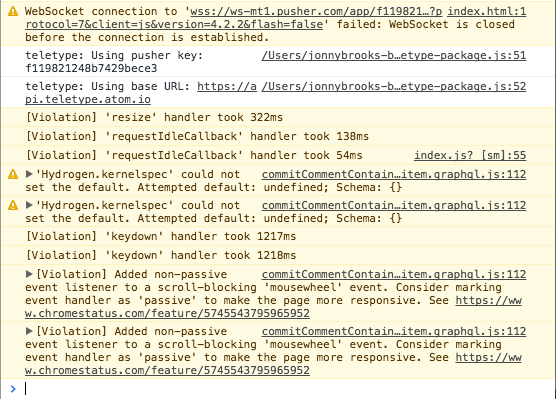Screen dimensions: 556x399
Task: Expand the second non-passive mousewheel violation
Action: pos(29,331)
